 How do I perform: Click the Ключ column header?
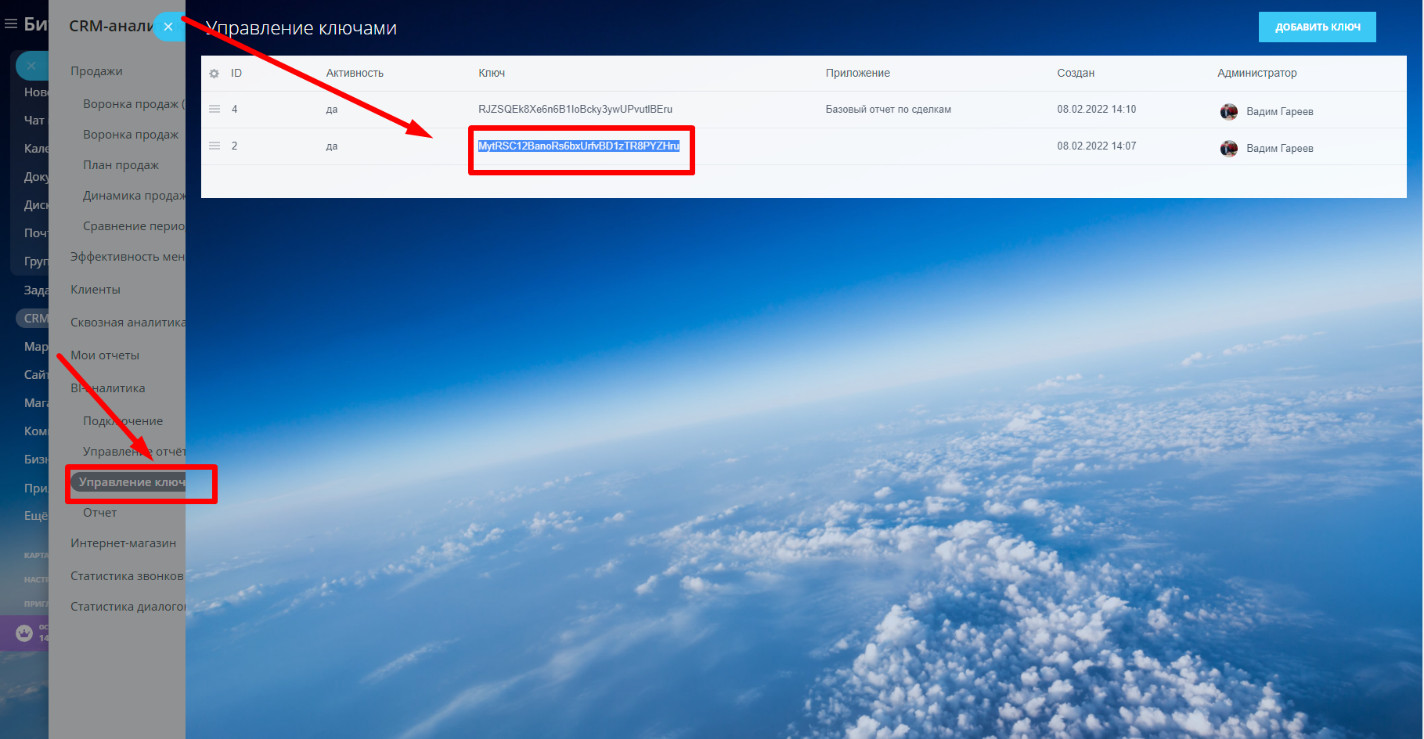click(492, 74)
